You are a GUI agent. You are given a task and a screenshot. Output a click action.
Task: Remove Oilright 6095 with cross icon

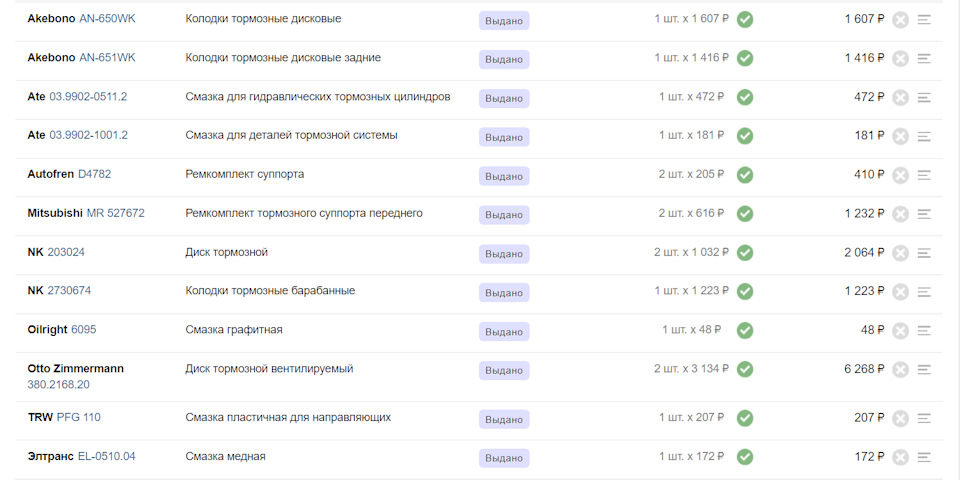click(900, 331)
